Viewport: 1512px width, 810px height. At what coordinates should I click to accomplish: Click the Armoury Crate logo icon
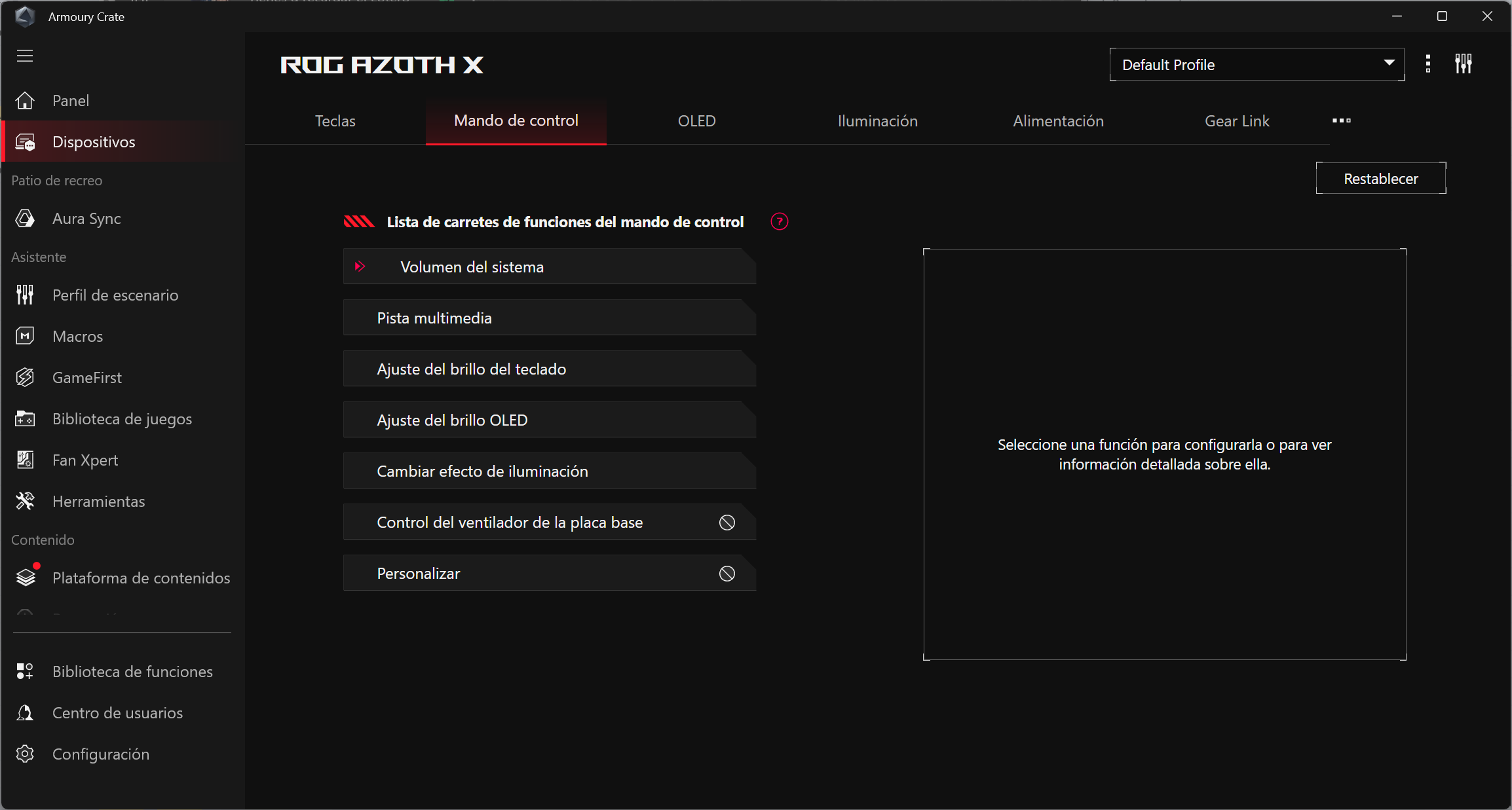(25, 16)
